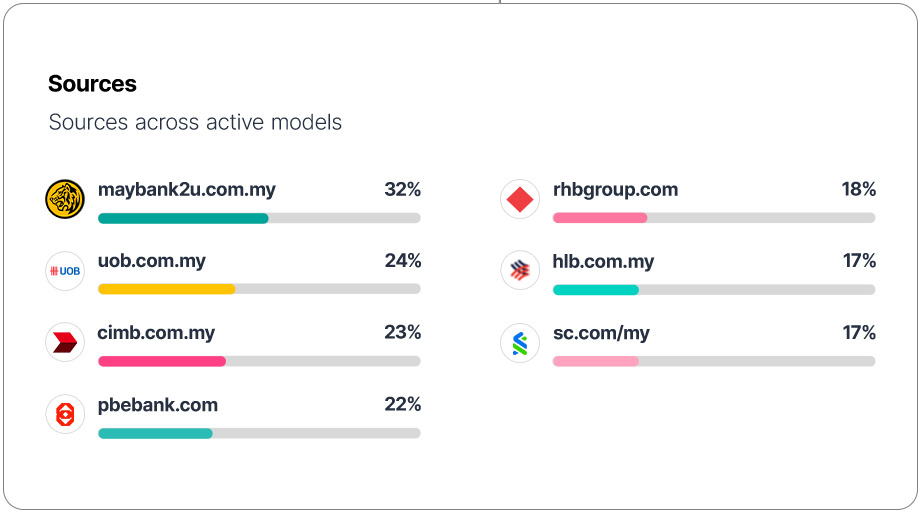The height and width of the screenshot is (513, 921).
Task: Select the pbebank.com source name
Action: tap(158, 405)
